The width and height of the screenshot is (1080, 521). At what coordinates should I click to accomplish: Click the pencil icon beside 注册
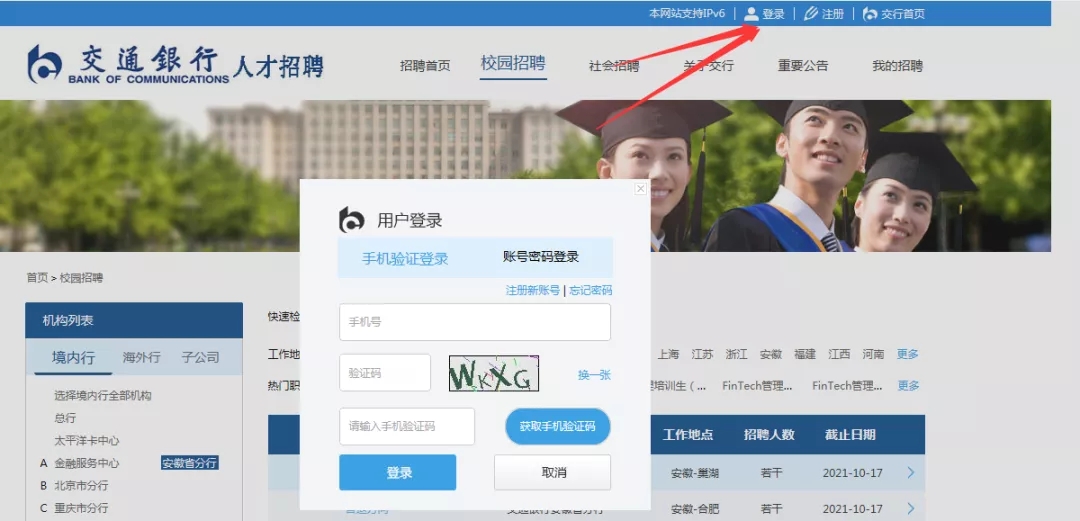[811, 14]
